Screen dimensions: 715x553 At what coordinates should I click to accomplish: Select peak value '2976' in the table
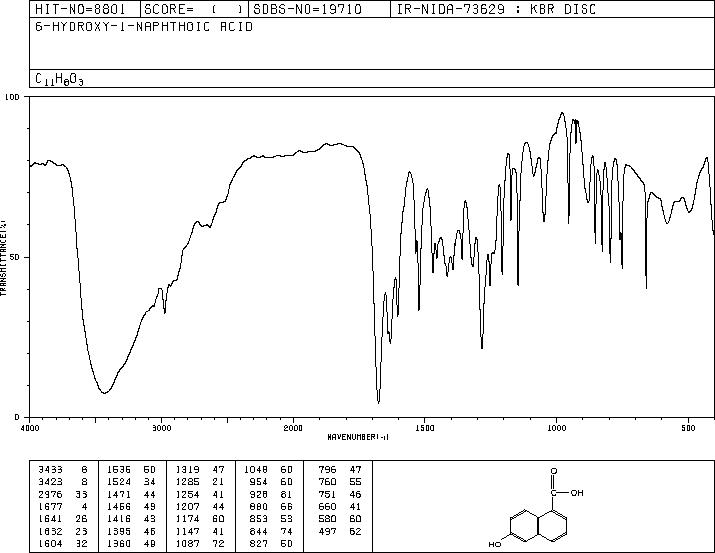(51, 494)
